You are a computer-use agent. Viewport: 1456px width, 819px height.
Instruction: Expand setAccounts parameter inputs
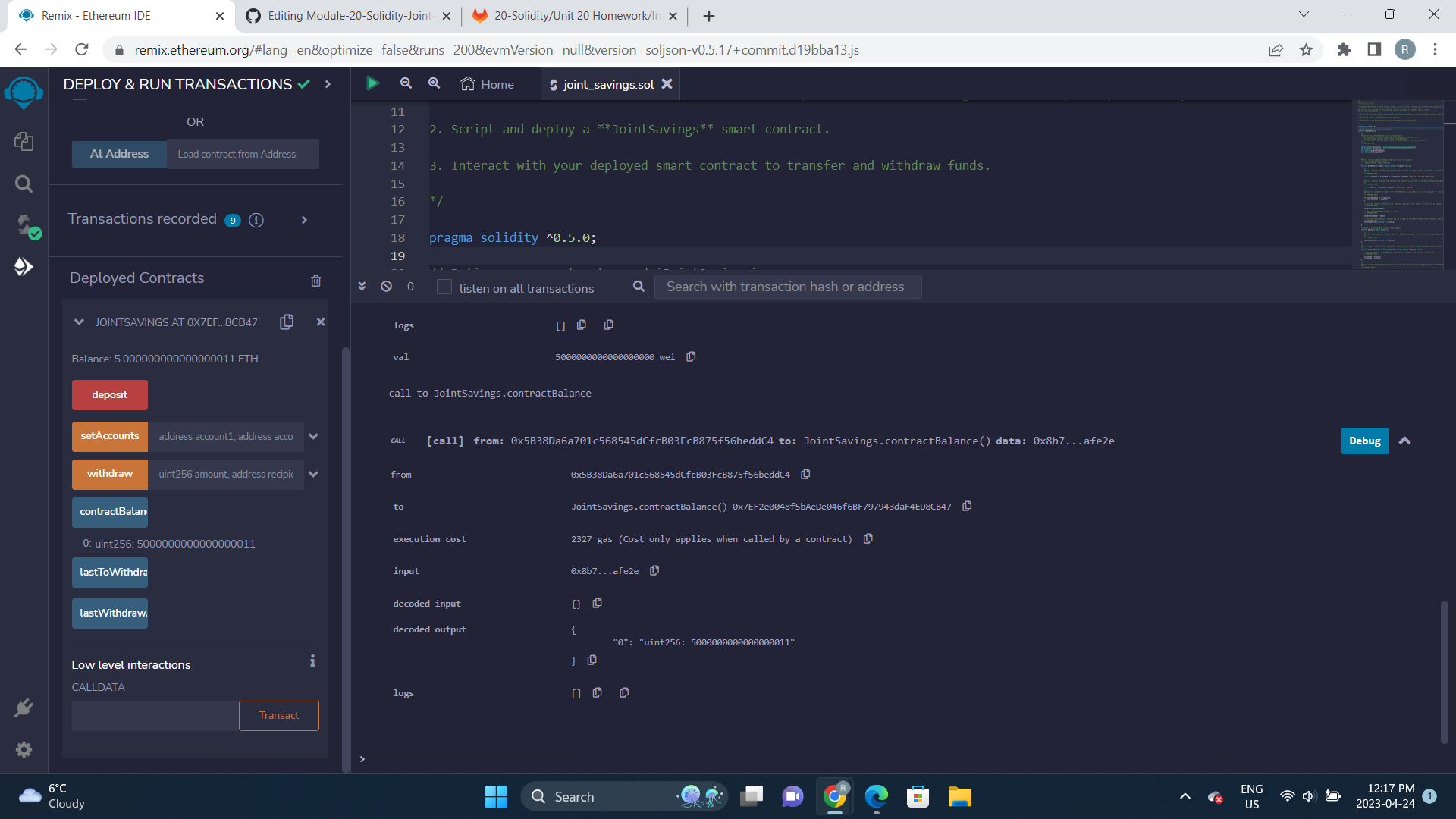(313, 436)
